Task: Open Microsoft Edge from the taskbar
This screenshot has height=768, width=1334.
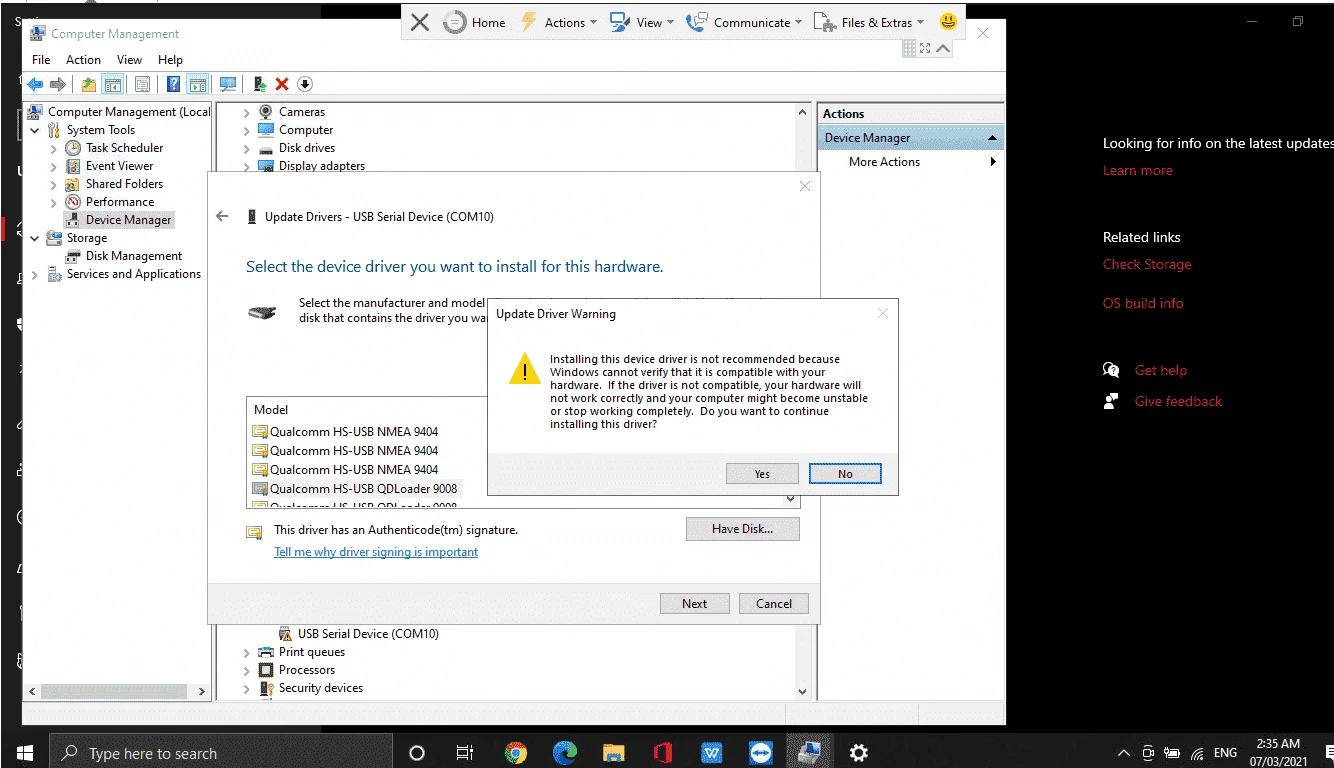Action: (x=565, y=753)
